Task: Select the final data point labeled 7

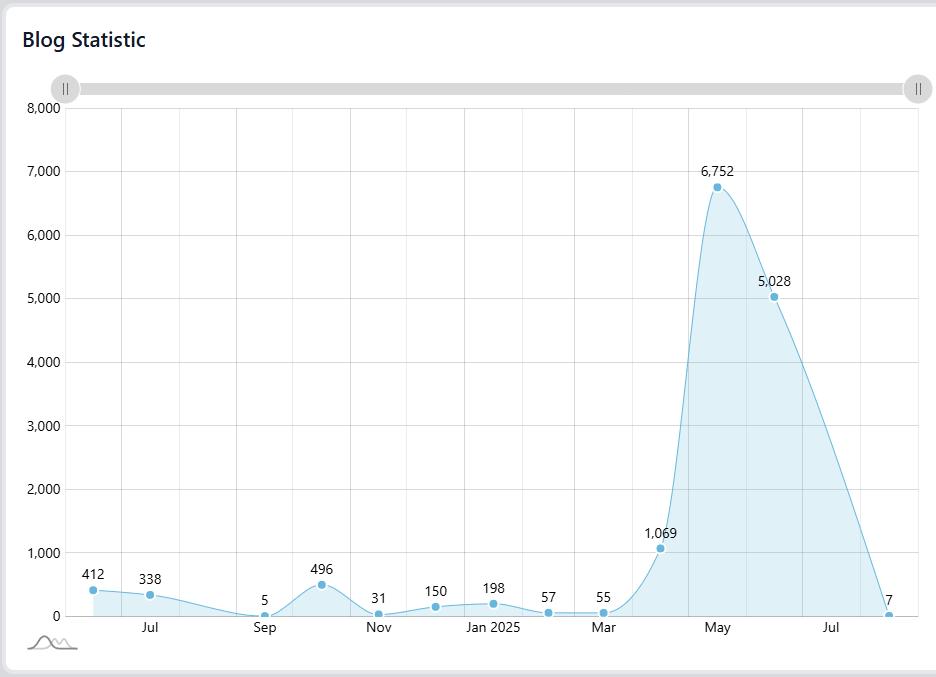Action: (888, 615)
